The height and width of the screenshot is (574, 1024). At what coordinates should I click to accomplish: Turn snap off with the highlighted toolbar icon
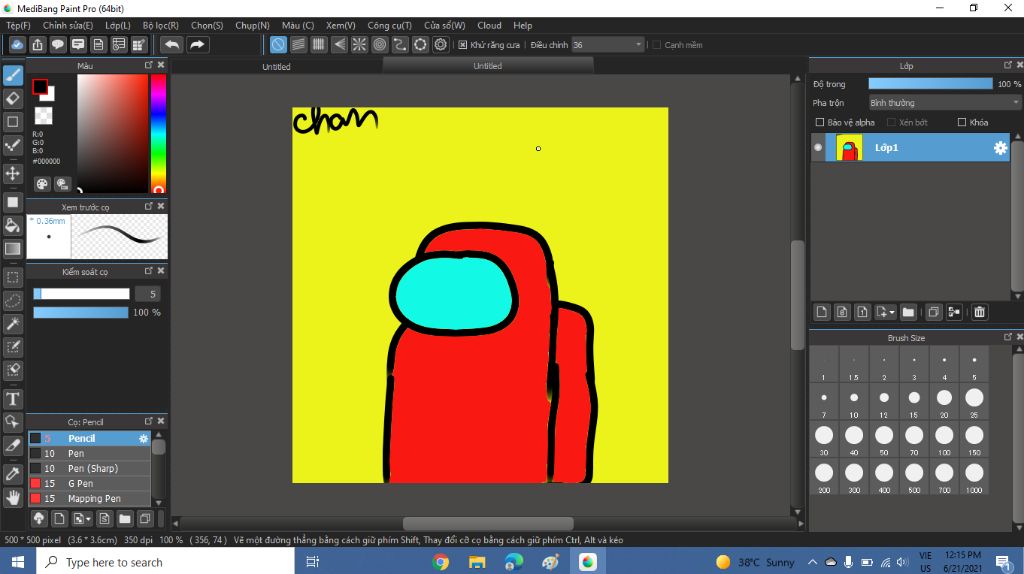(x=278, y=44)
